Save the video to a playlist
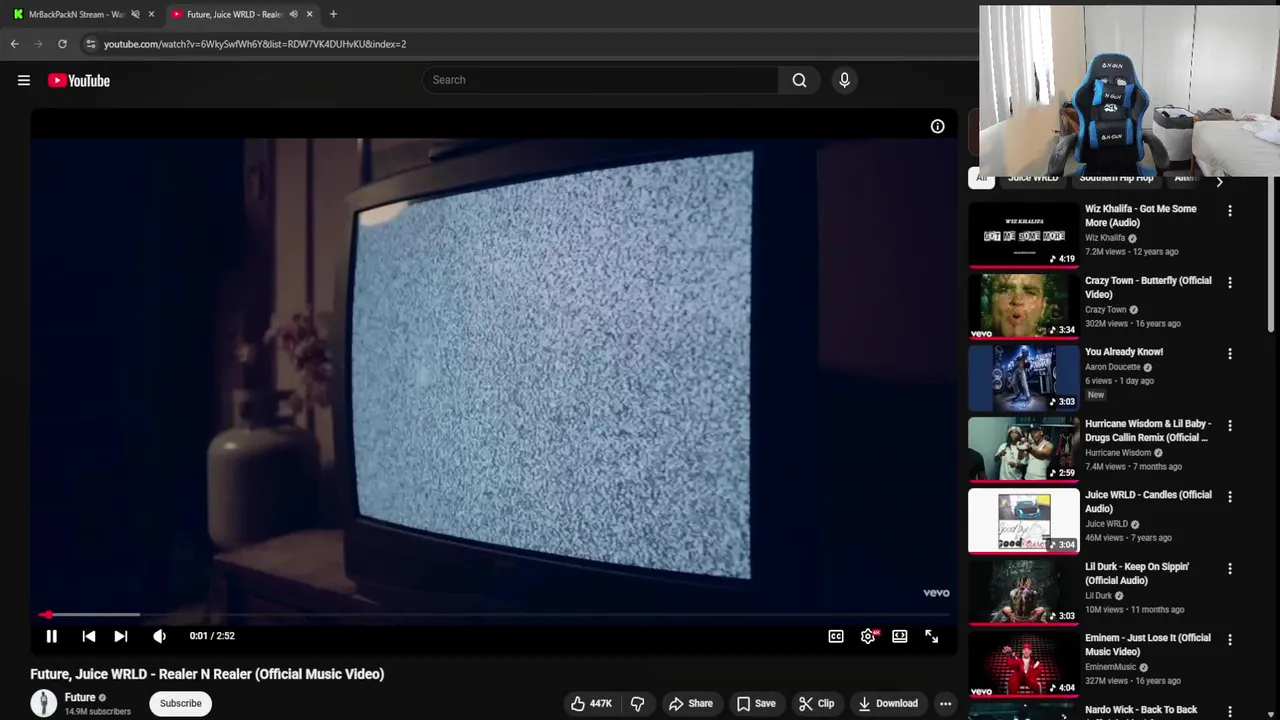Screen dimensions: 1280x720 point(756,704)
